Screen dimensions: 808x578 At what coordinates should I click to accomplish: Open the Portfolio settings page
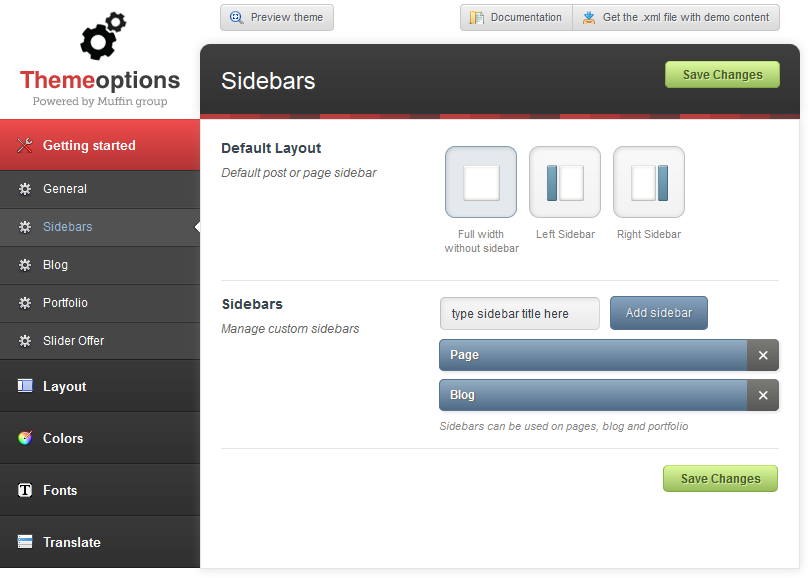coord(100,303)
